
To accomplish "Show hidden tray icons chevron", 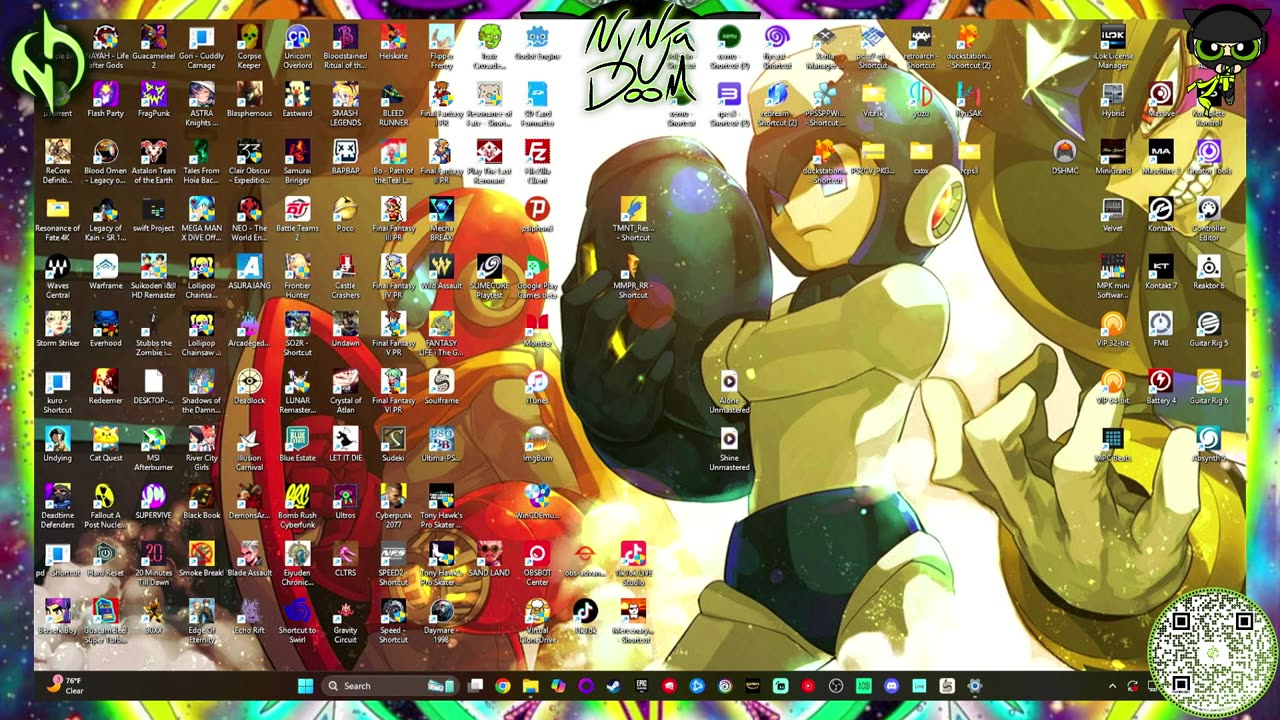I will [1112, 686].
